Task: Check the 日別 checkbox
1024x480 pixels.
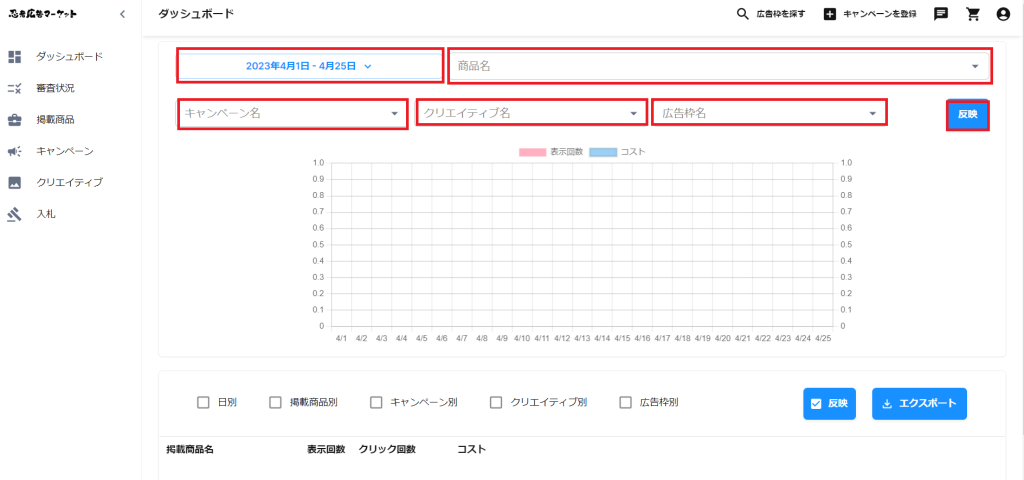Action: point(203,402)
